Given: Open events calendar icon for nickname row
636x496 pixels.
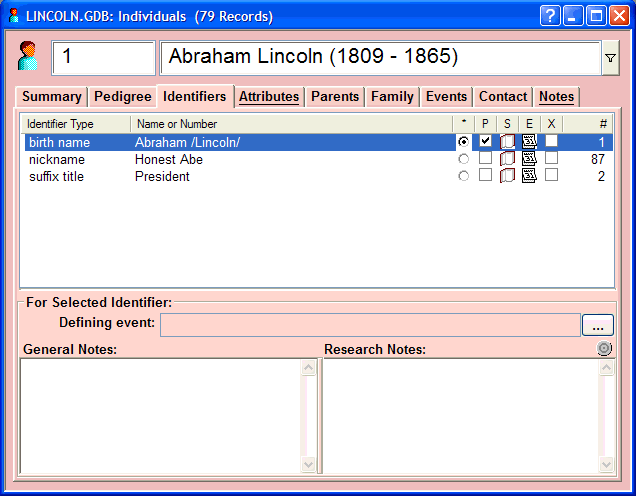Looking at the screenshot, I should coord(529,159).
